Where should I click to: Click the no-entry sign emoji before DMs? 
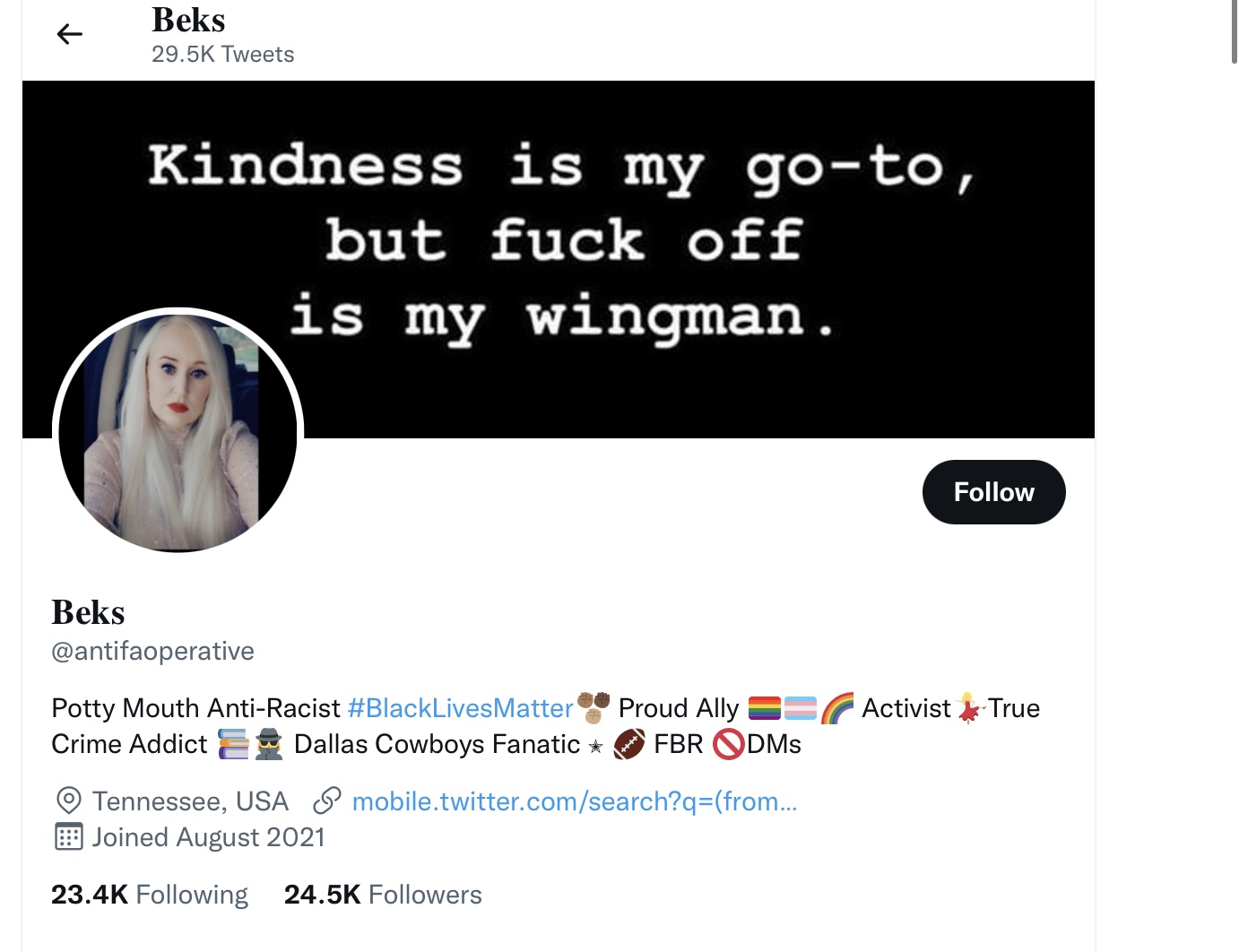(728, 745)
